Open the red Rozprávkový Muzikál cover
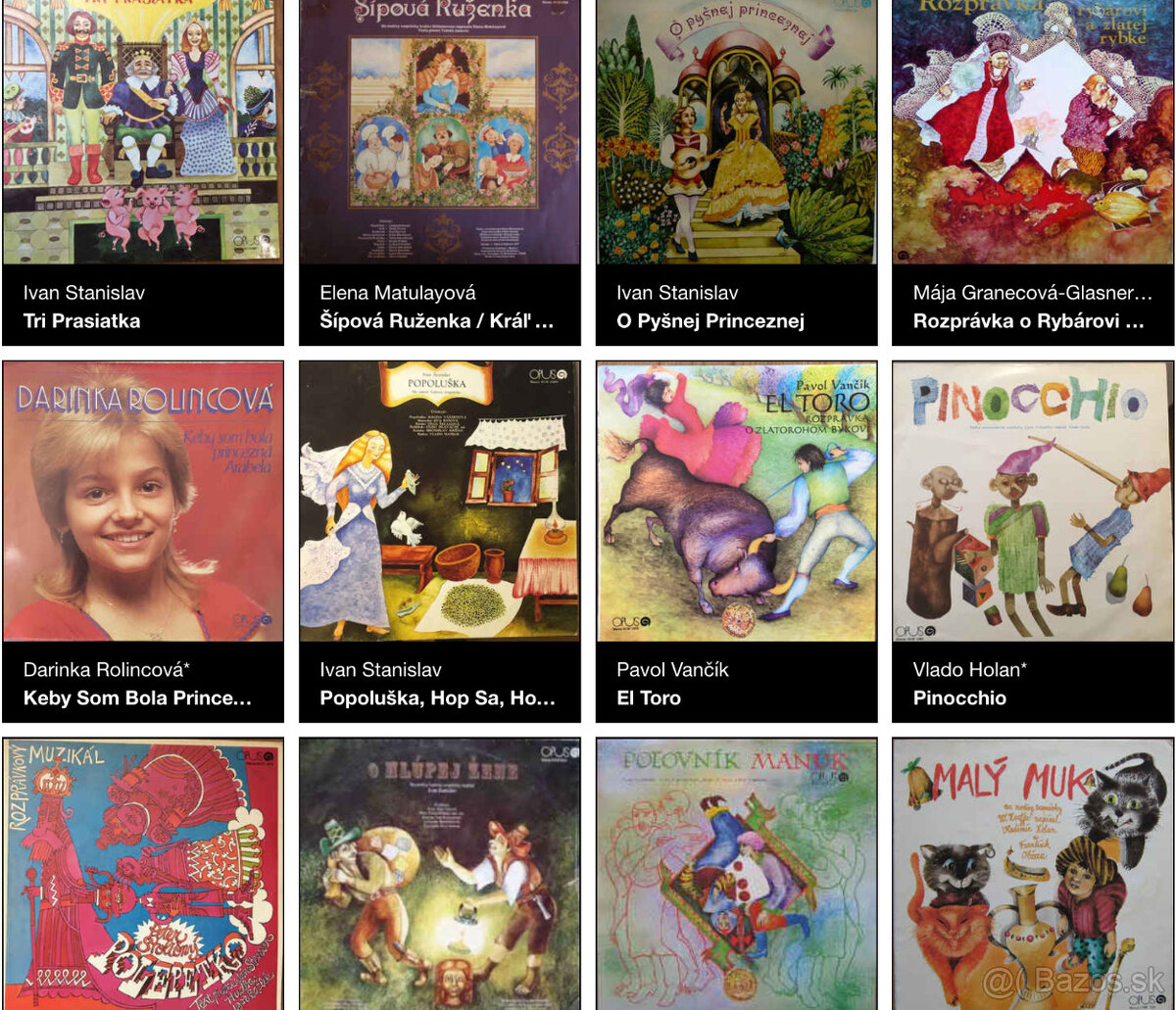The width and height of the screenshot is (1176, 1010). click(143, 874)
